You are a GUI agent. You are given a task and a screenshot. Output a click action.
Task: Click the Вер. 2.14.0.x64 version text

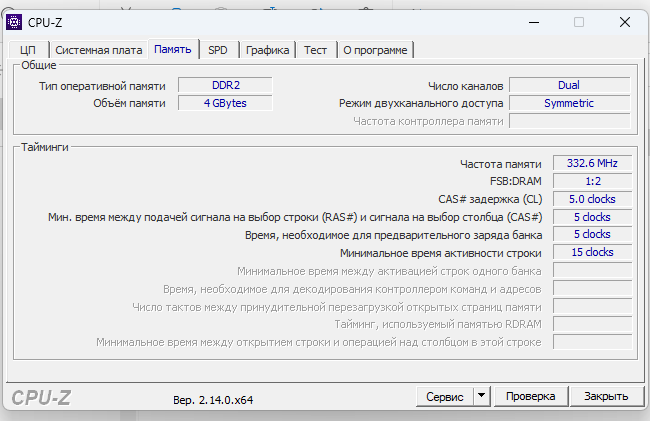[x=213, y=400]
